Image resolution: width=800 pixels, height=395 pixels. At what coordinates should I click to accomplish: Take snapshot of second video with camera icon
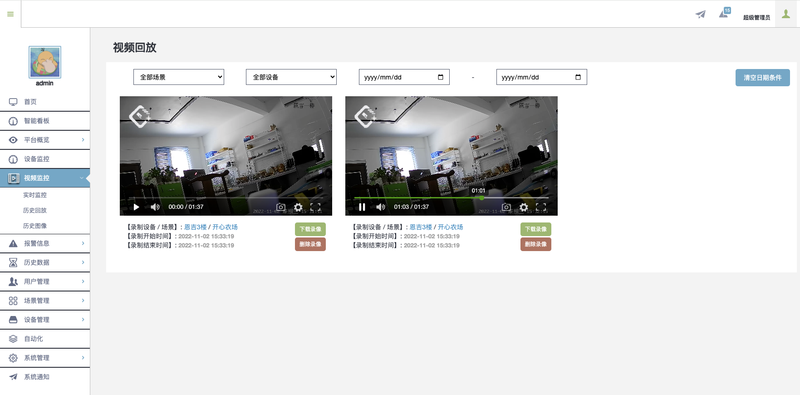pos(506,207)
